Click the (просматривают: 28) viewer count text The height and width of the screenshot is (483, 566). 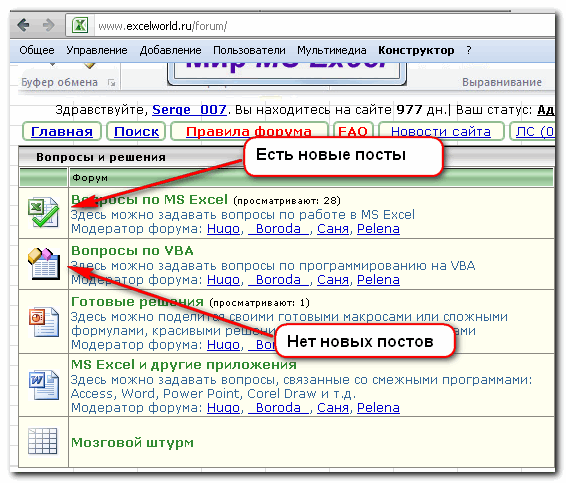pyautogui.click(x=287, y=200)
